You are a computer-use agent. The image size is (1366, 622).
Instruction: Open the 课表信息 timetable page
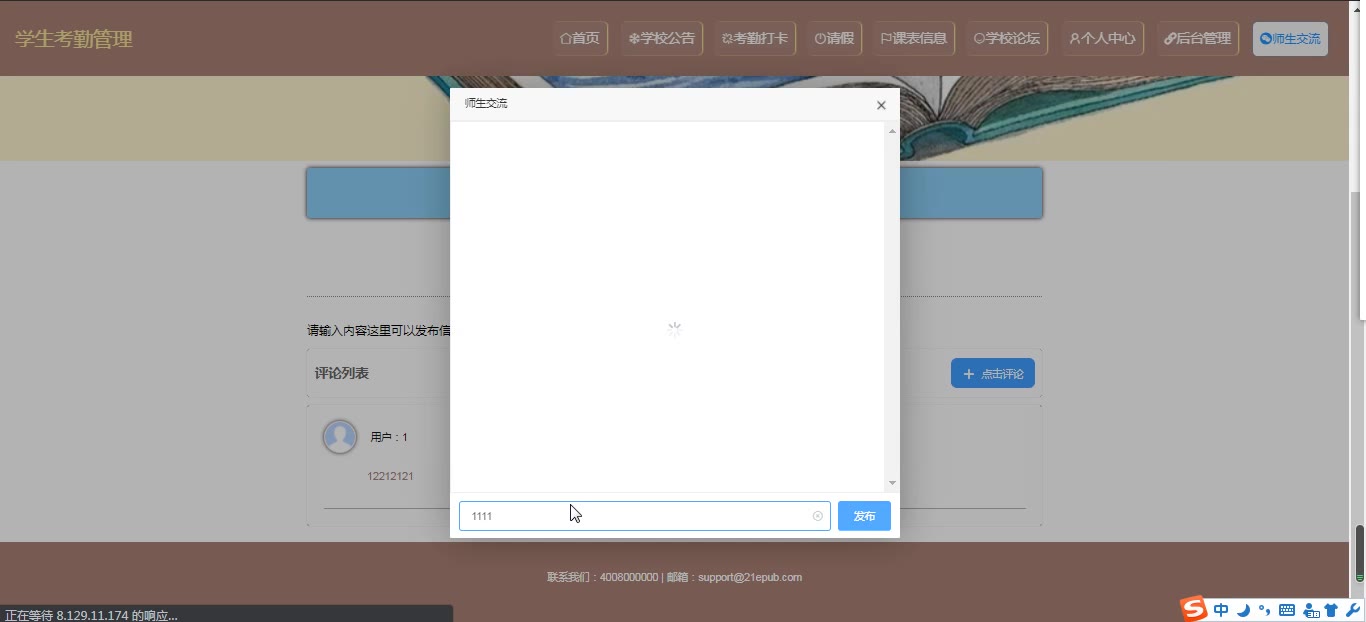tap(914, 39)
